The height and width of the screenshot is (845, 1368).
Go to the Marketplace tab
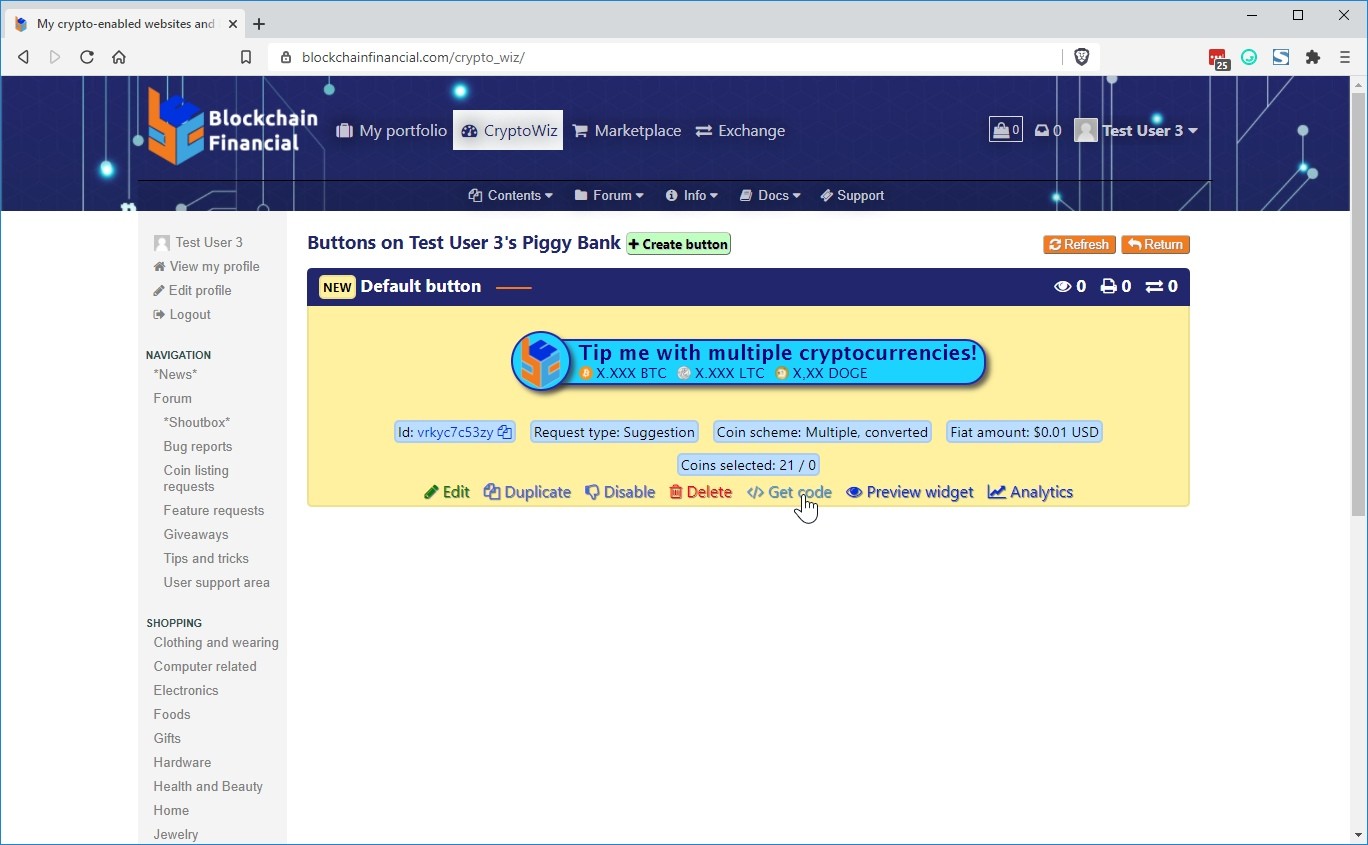coord(626,130)
